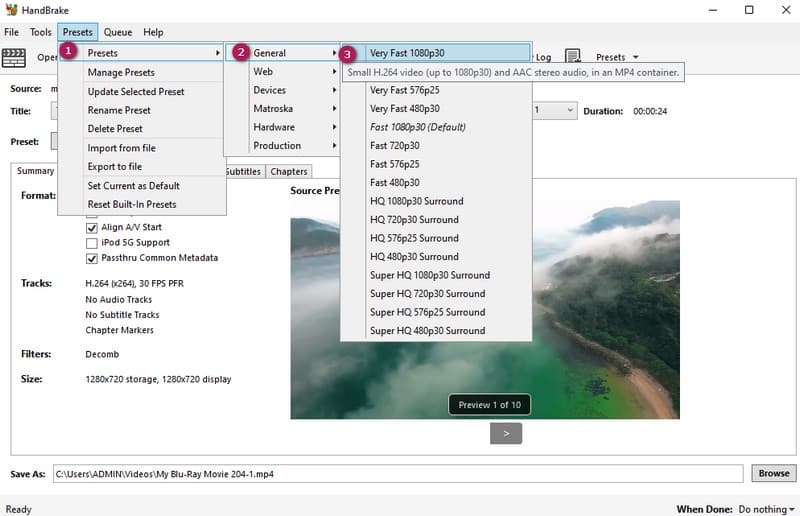
Task: Click the Decomb filter text
Action: [x=102, y=354]
